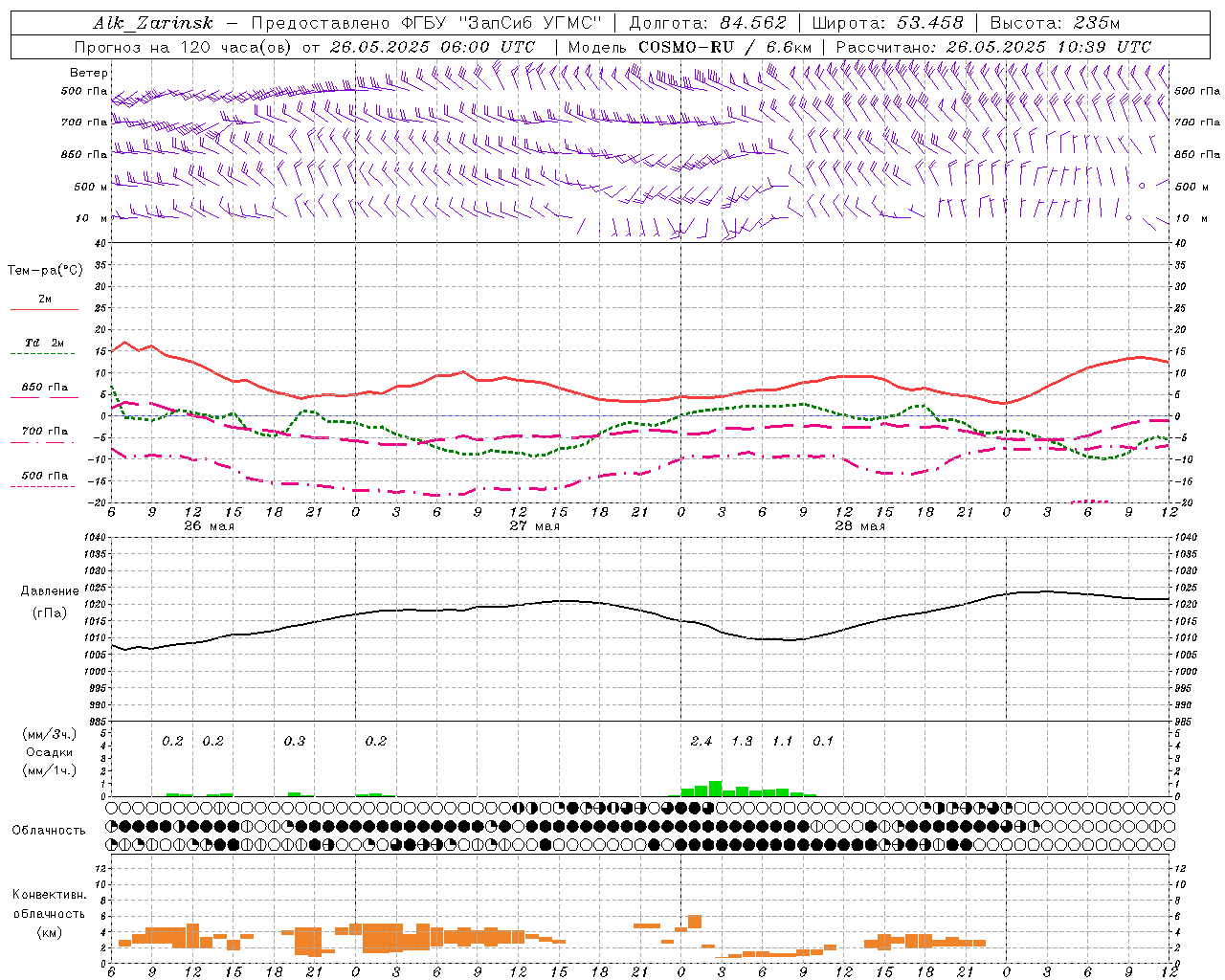The image size is (1225, 980).
Task: Click Рассчитано: 26.05.2025 10:39 UTC timestamp
Action: point(993,47)
